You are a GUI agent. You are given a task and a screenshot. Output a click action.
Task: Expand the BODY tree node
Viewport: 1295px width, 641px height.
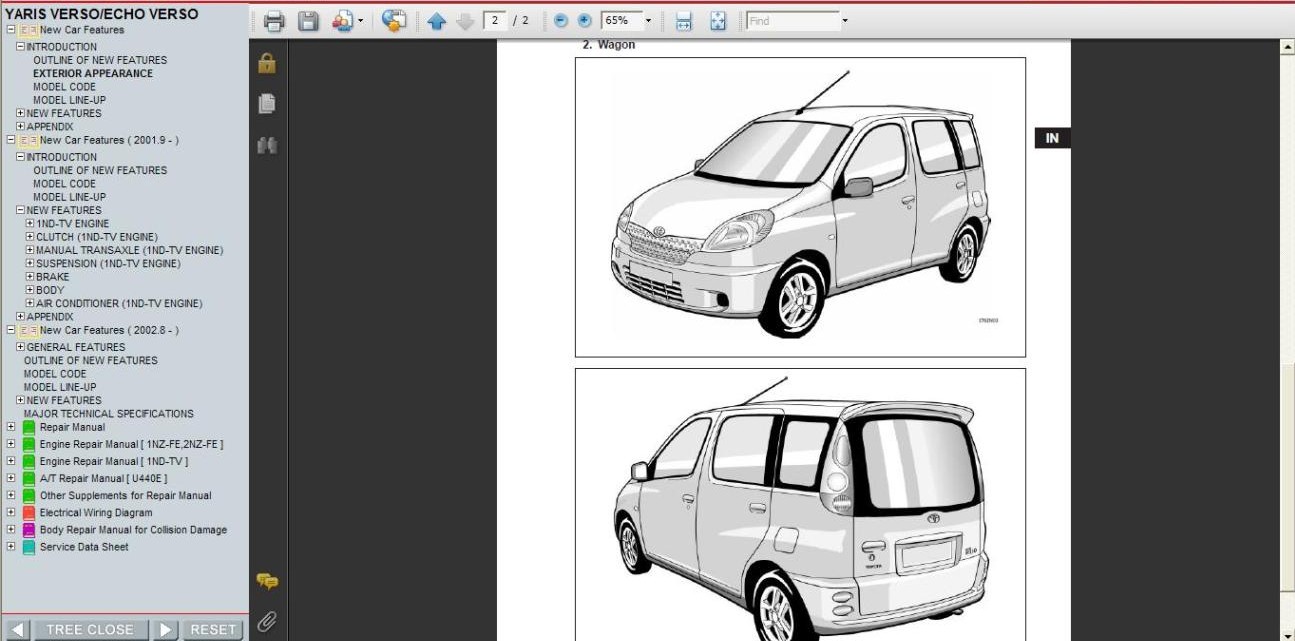pyautogui.click(x=30, y=290)
